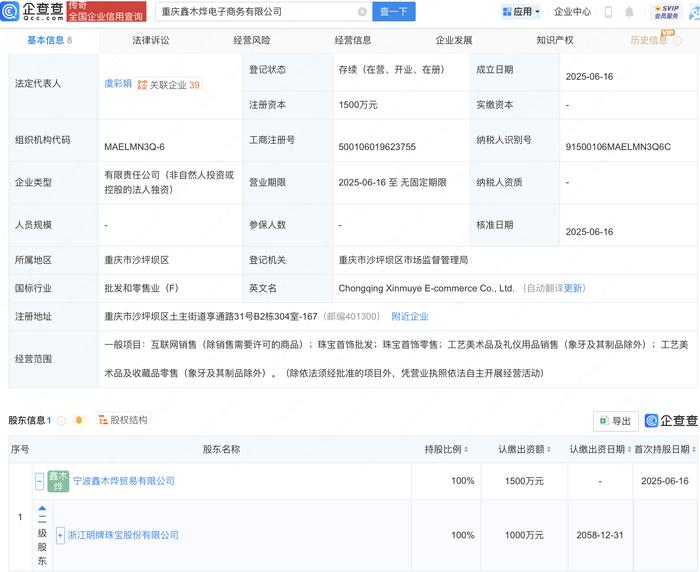Click 存续（在营、开业、在册） status text
Screen dimensions: 700x572
392,70
